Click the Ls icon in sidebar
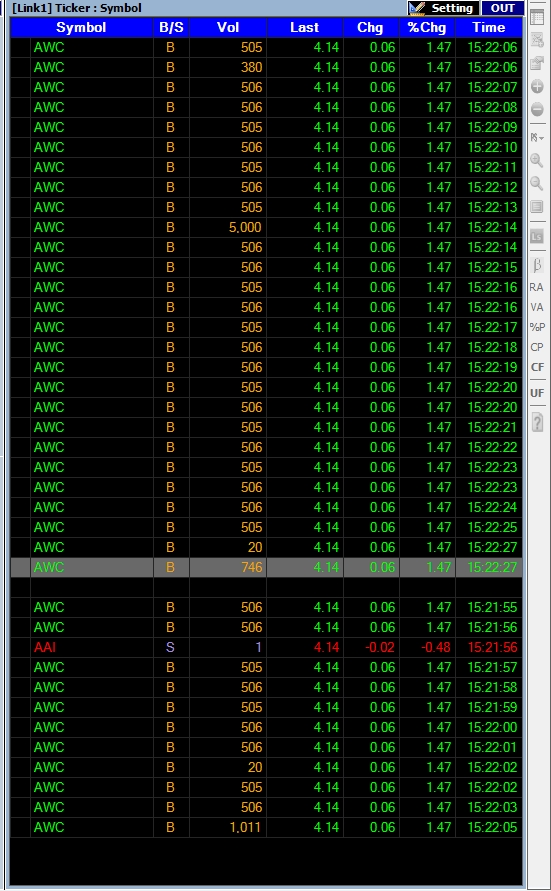The image size is (551, 891). (x=537, y=236)
